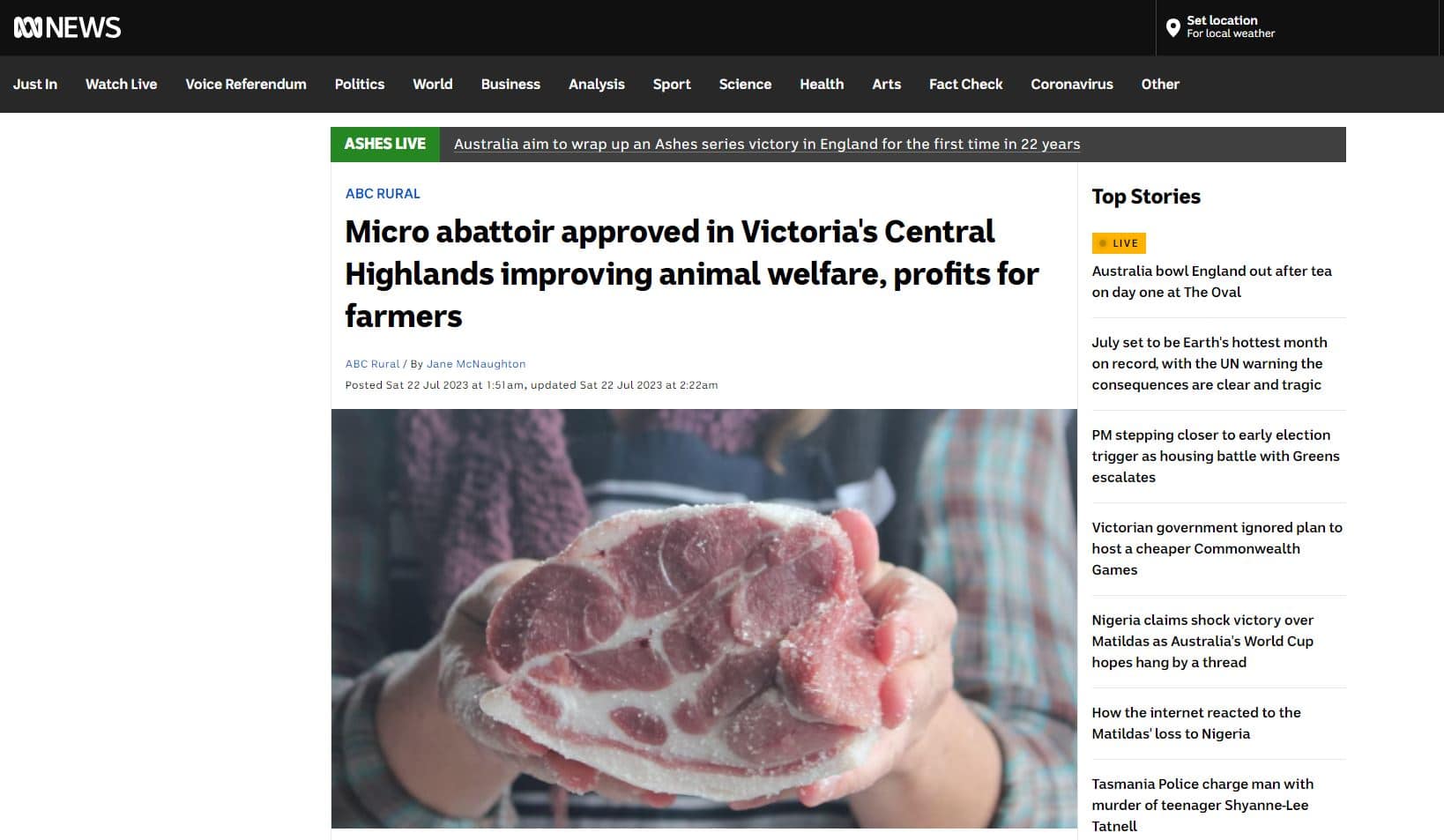1444x840 pixels.
Task: Click the ABC RURAL category label
Action: (383, 194)
